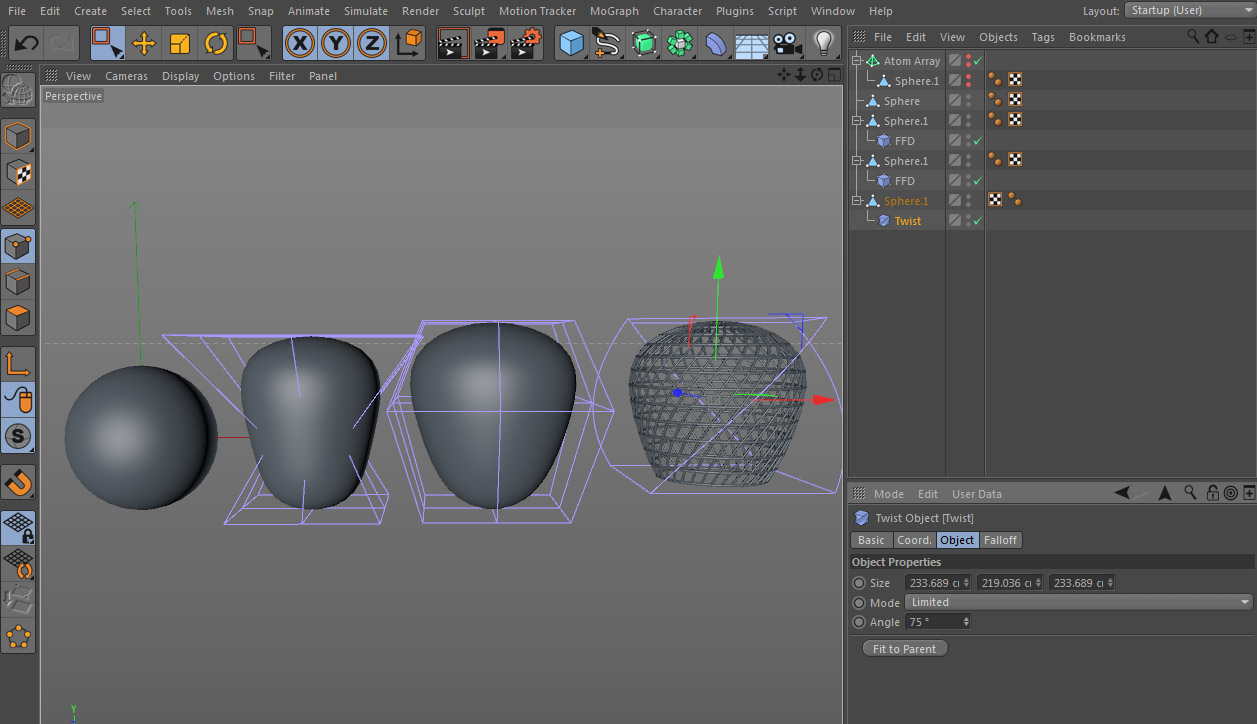Click the Fit to Parent button
Screen dimensions: 1257x724
pyautogui.click(x=904, y=649)
